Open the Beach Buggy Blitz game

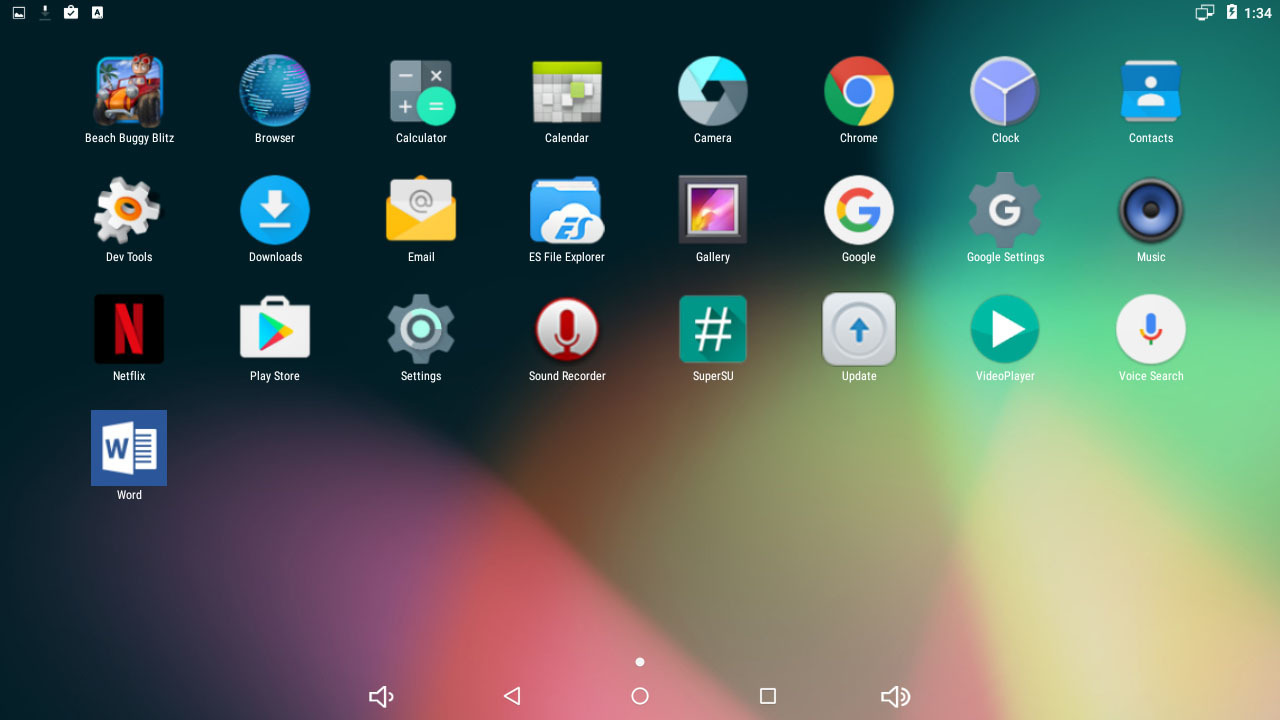click(x=129, y=91)
